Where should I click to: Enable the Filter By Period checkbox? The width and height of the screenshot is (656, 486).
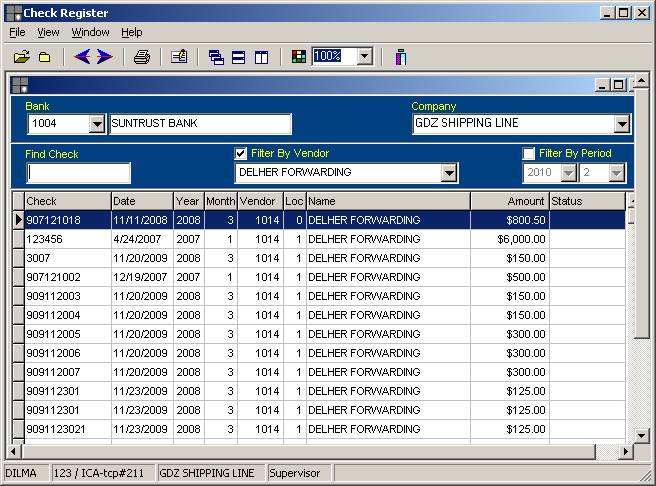coord(529,154)
